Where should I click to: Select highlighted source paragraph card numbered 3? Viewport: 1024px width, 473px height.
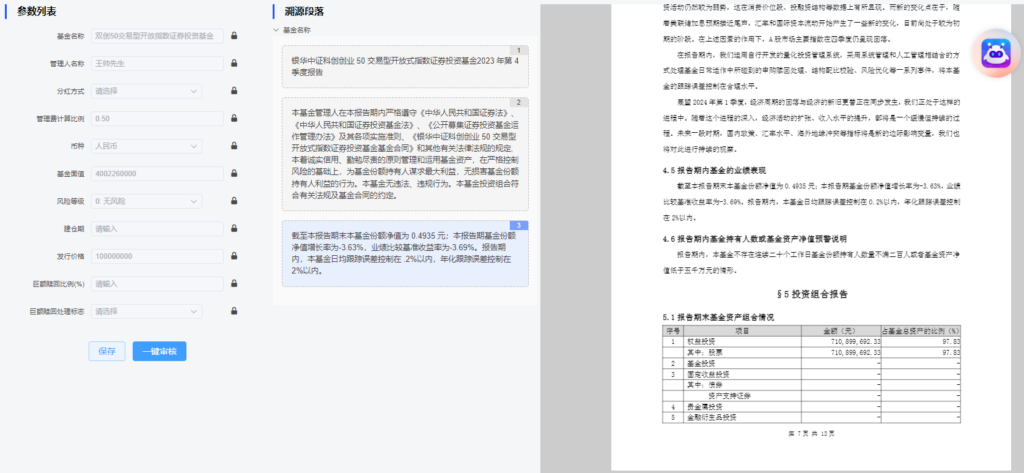tap(405, 253)
